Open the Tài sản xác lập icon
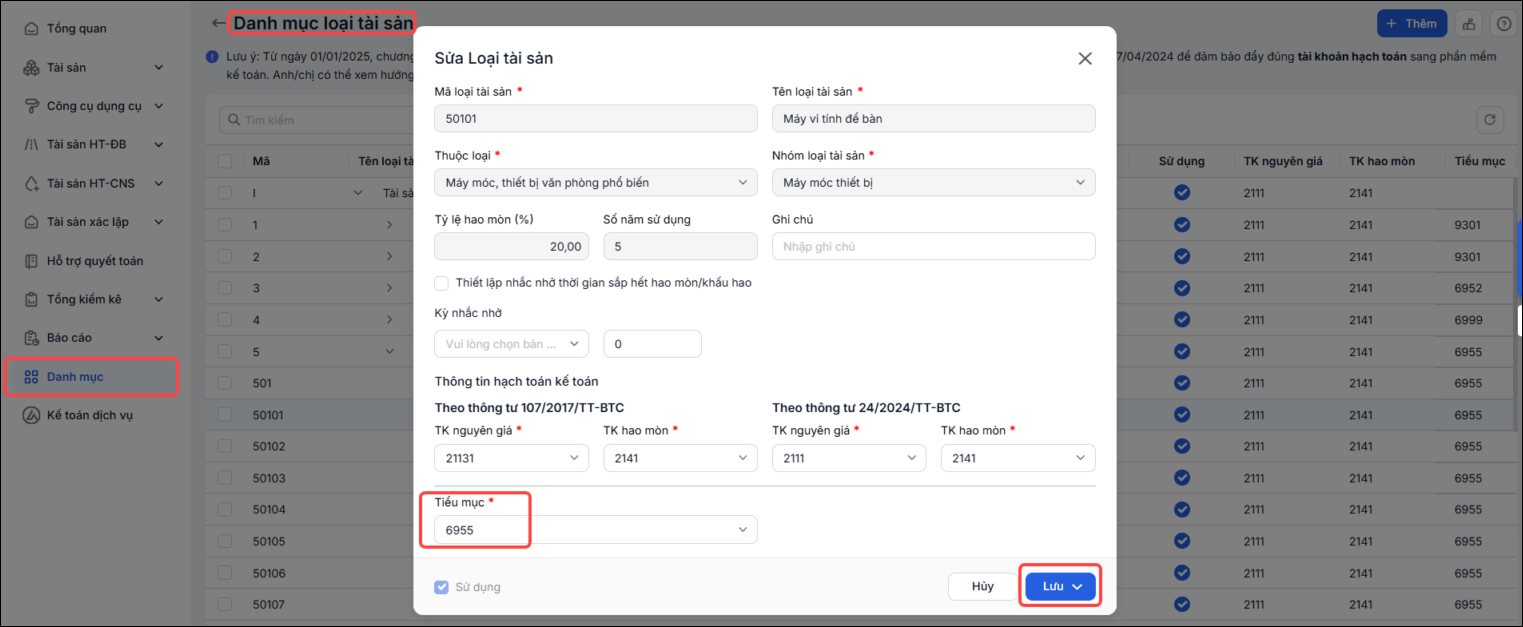The image size is (1523, 627). 31,222
